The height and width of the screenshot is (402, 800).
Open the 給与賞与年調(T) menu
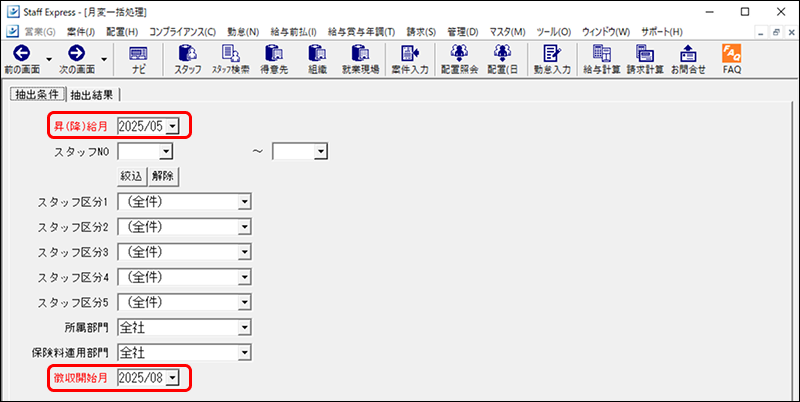tap(362, 32)
